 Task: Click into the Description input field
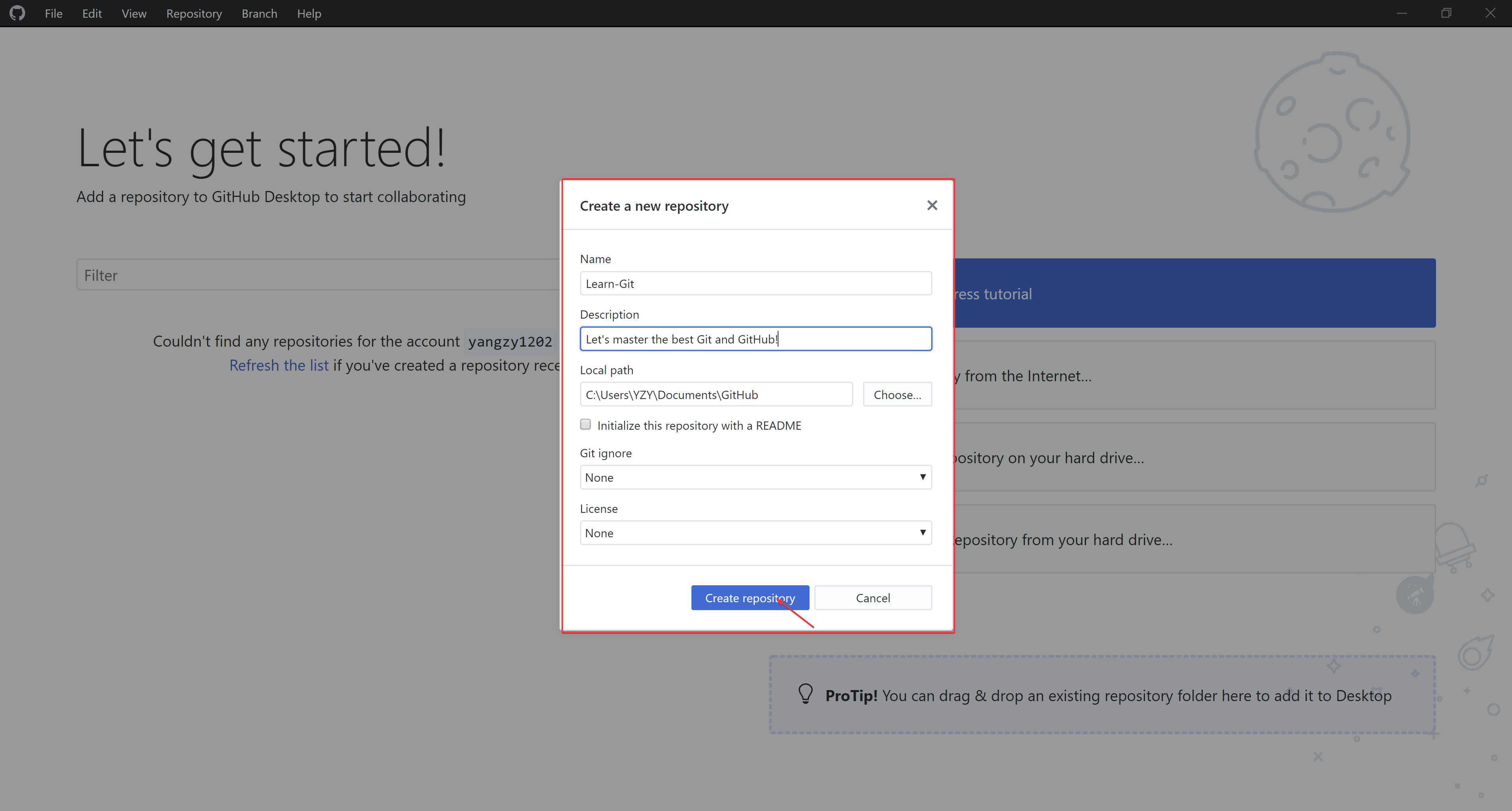[x=756, y=339]
